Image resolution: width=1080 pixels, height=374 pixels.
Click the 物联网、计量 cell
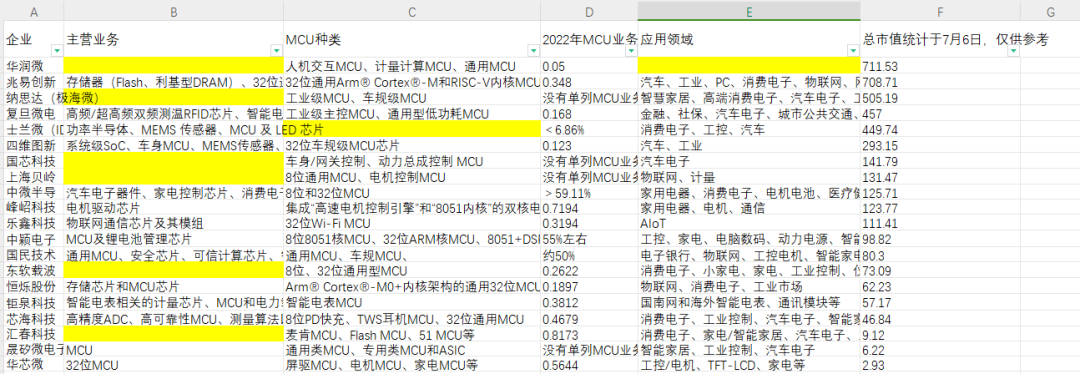click(x=749, y=177)
